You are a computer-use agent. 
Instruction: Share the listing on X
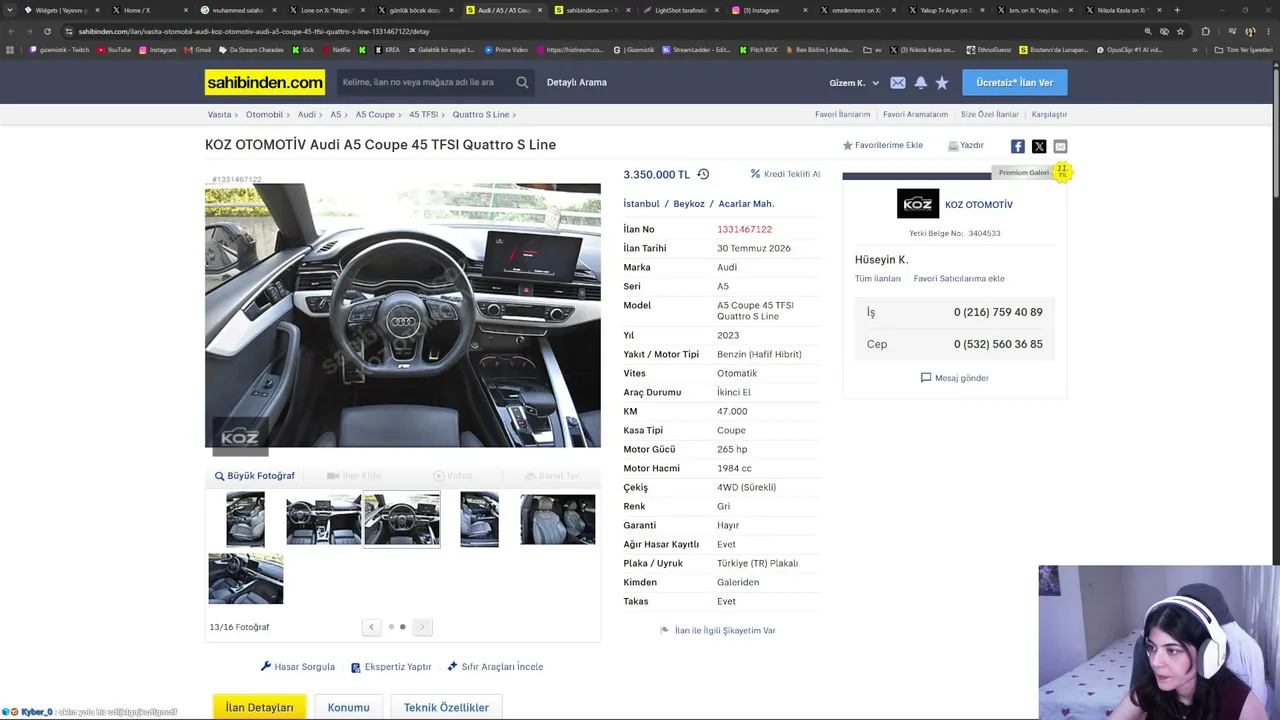[1039, 146]
